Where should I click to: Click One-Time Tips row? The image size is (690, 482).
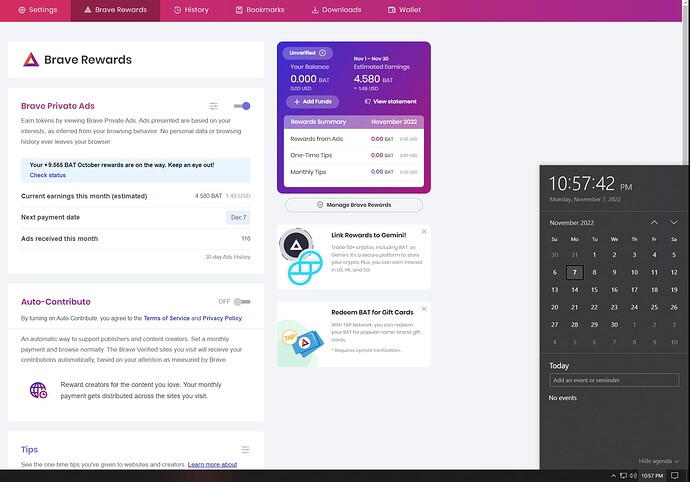354,155
